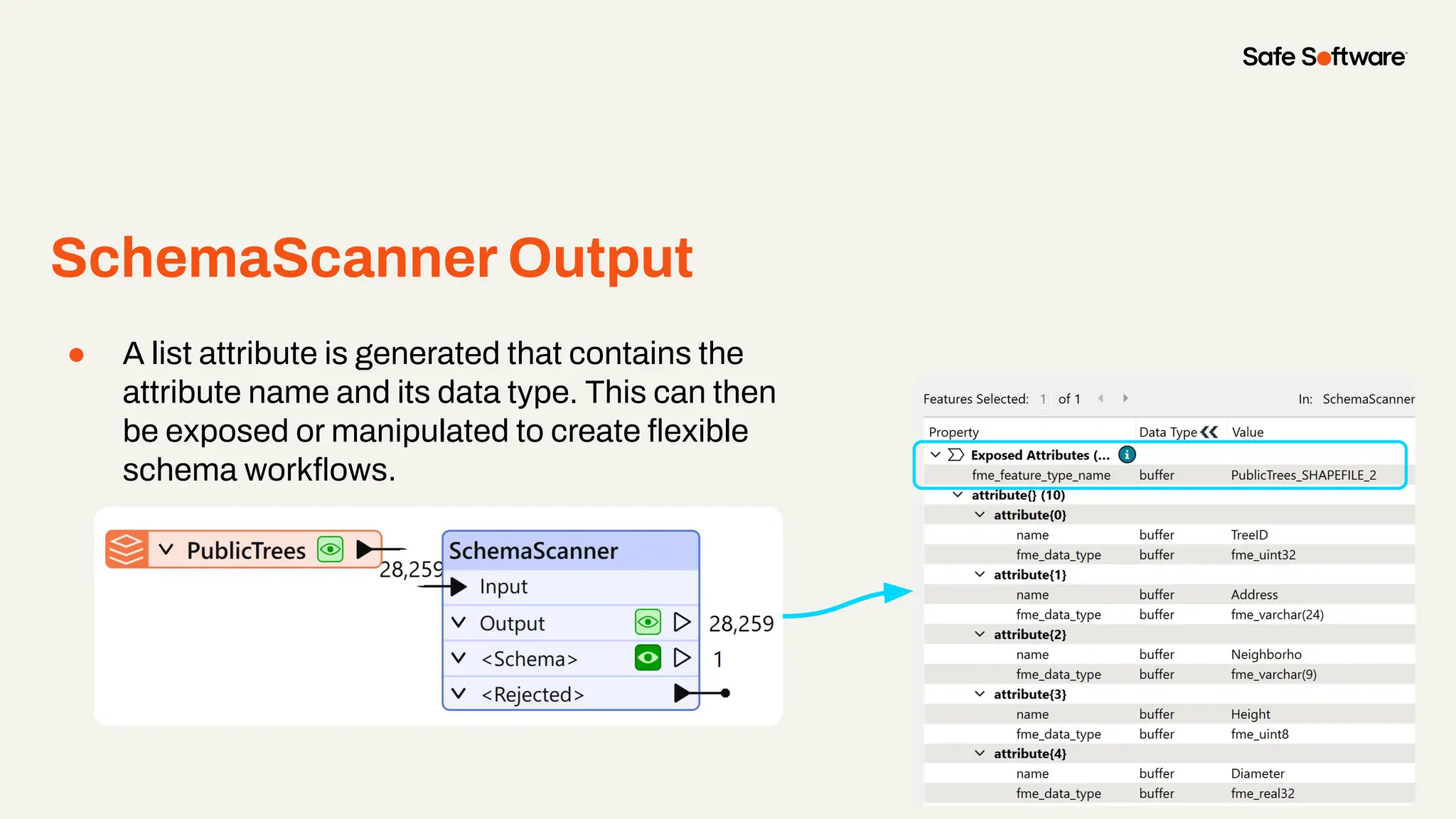The image size is (1456, 819).
Task: Click the Property column header
Action: pos(953,432)
